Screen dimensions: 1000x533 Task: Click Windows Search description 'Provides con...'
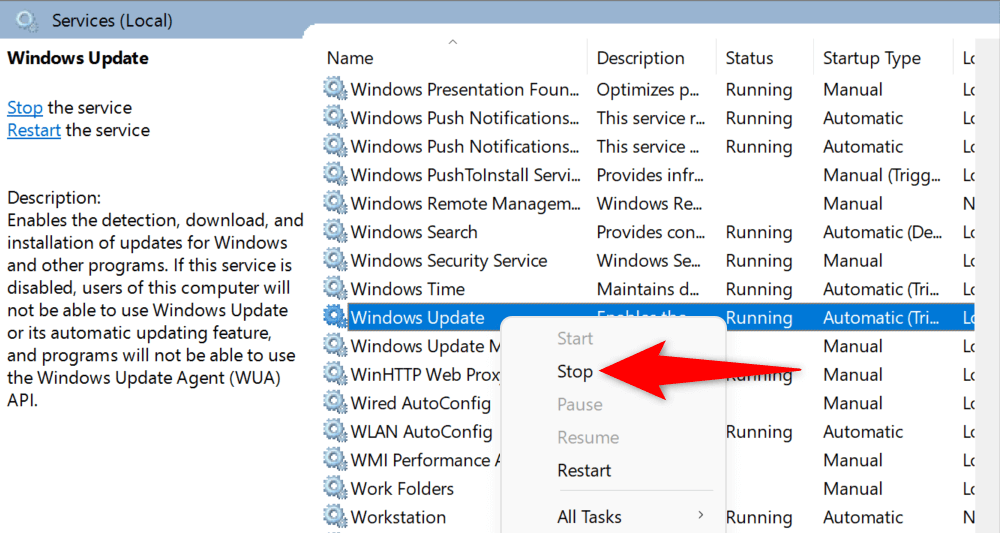651,232
